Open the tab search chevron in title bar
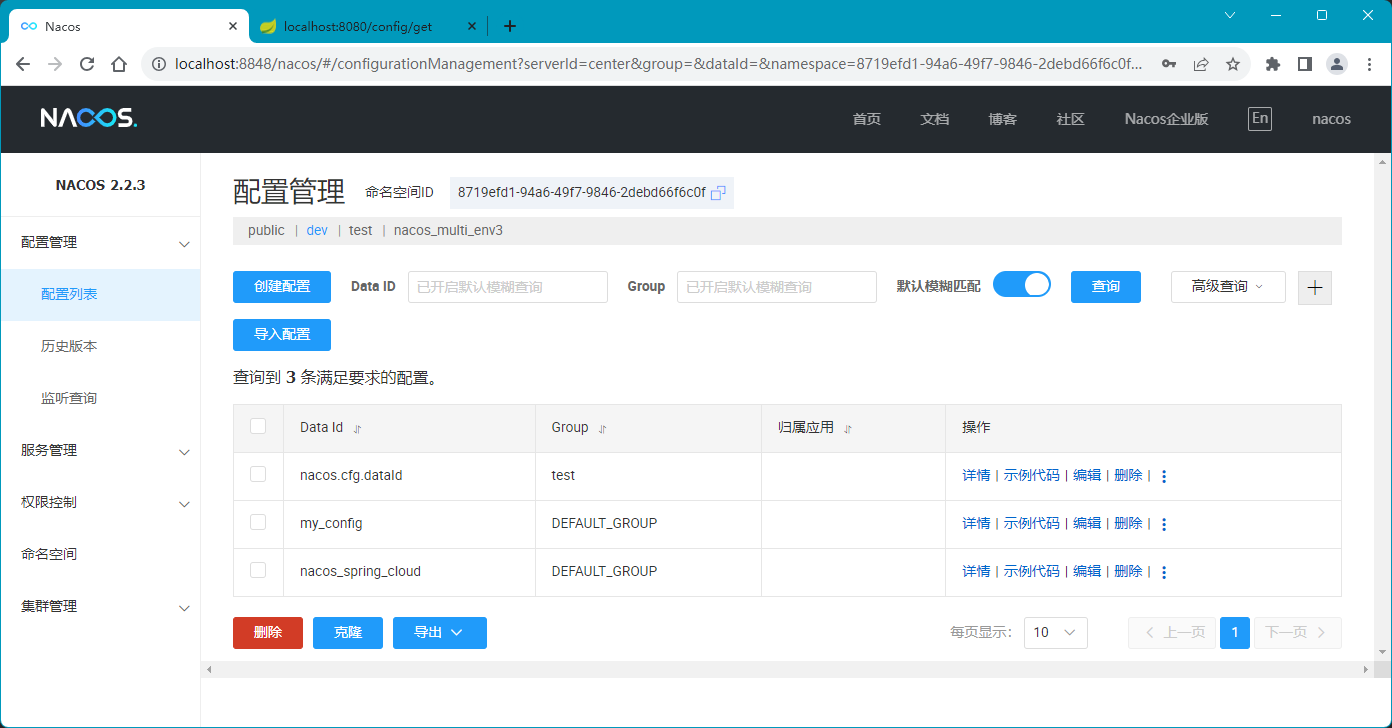Image resolution: width=1392 pixels, height=728 pixels. click(x=1230, y=15)
